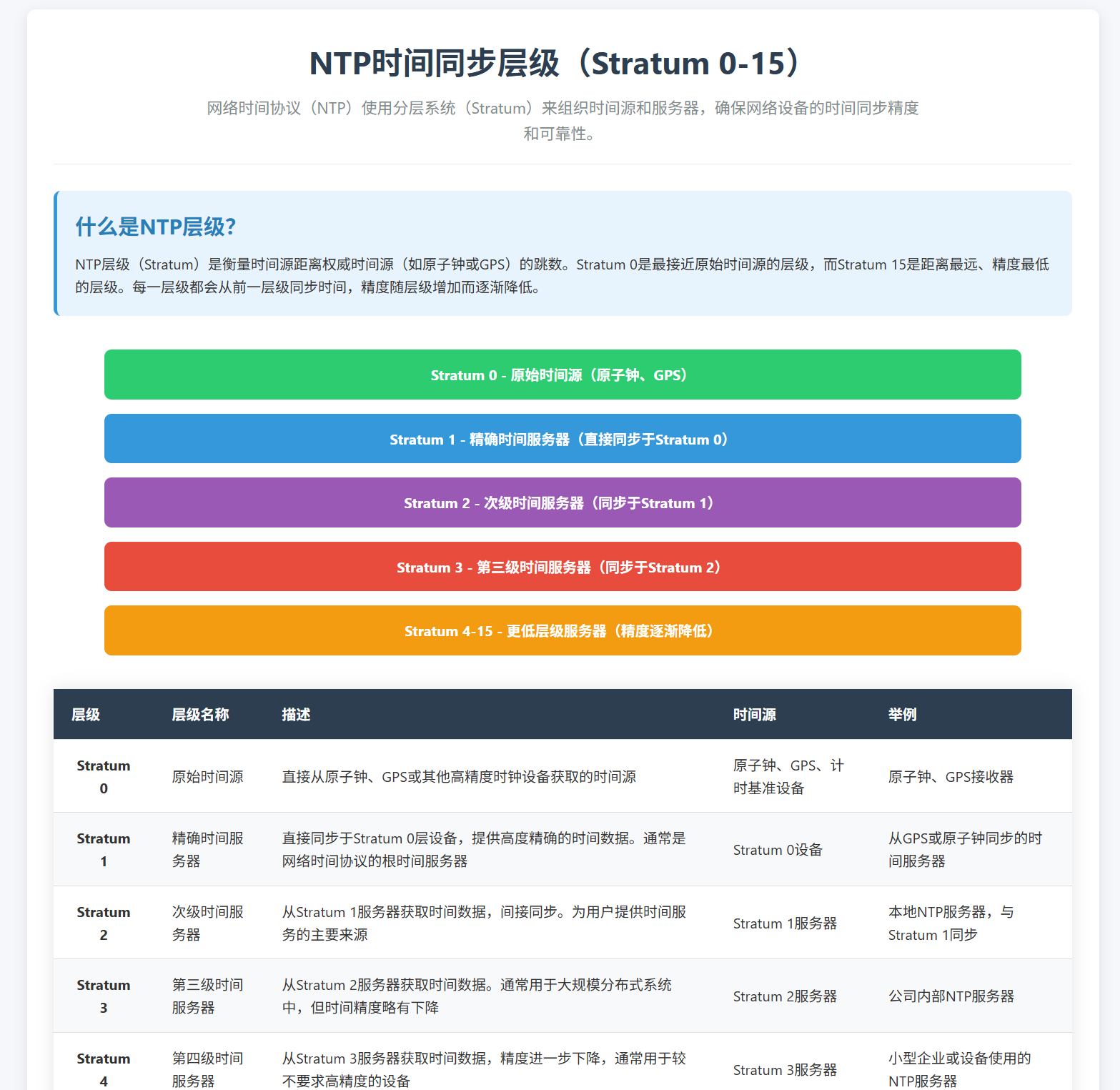1120x1090 pixels.
Task: Click the Stratum 3 row label
Action: (x=104, y=996)
